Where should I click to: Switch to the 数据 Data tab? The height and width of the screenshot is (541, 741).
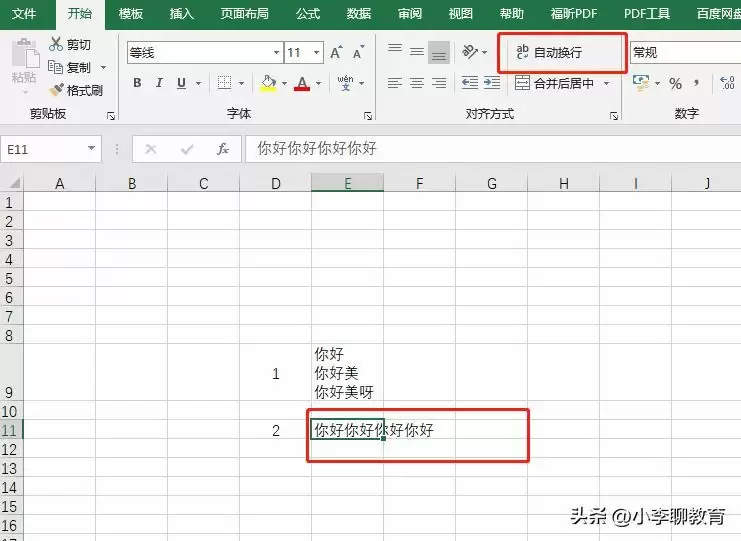pos(359,13)
